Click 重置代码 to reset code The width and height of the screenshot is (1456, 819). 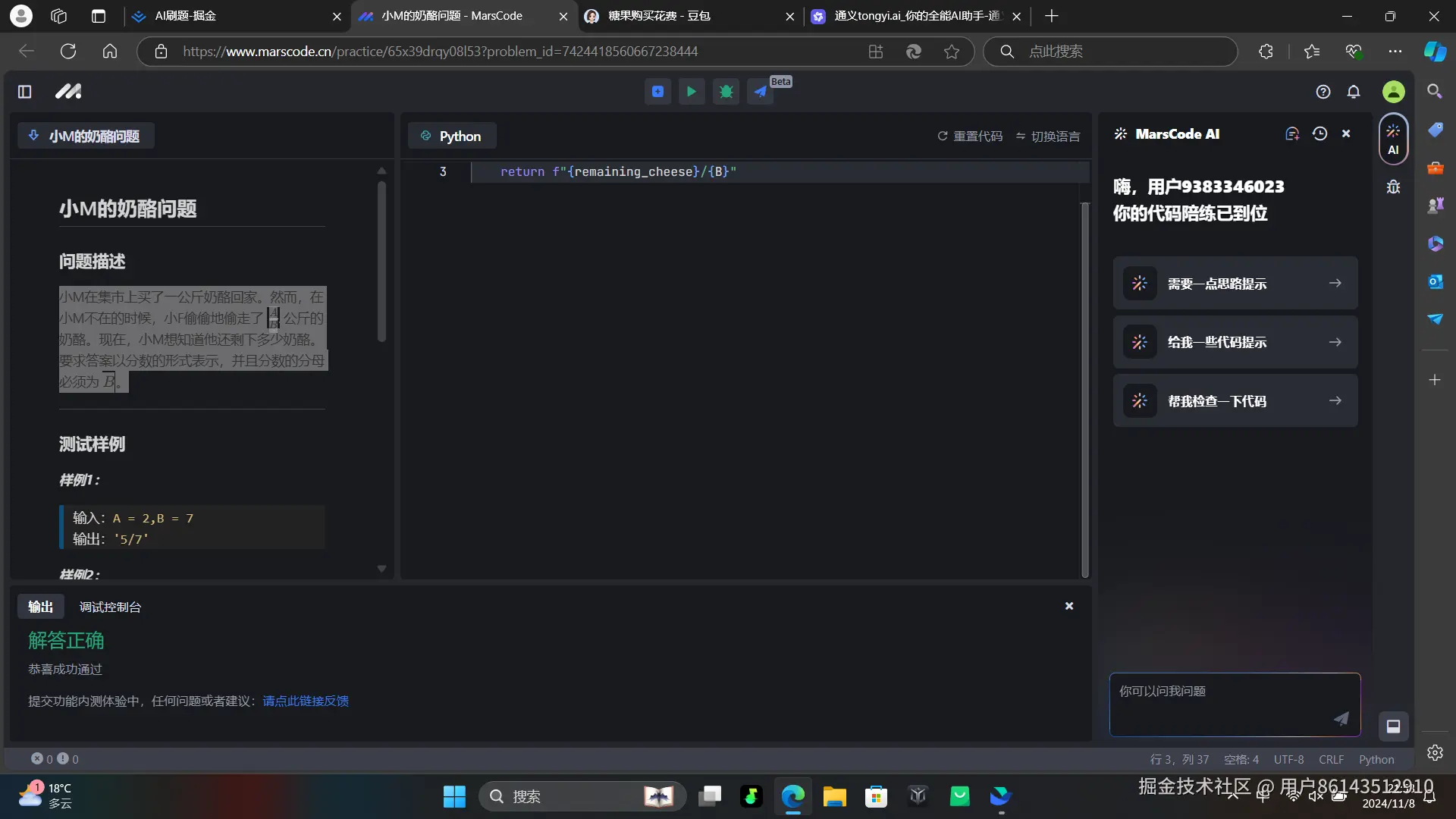[970, 136]
